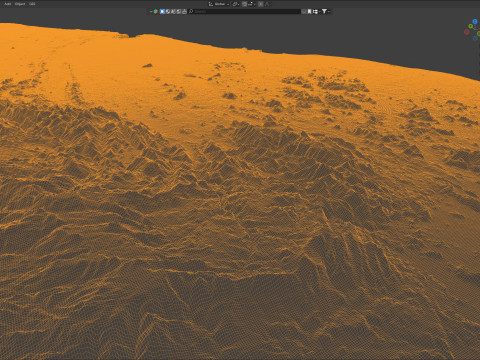This screenshot has height=360, width=480.
Task: Open the GIS menu in viewport header
Action: pos(32,4)
